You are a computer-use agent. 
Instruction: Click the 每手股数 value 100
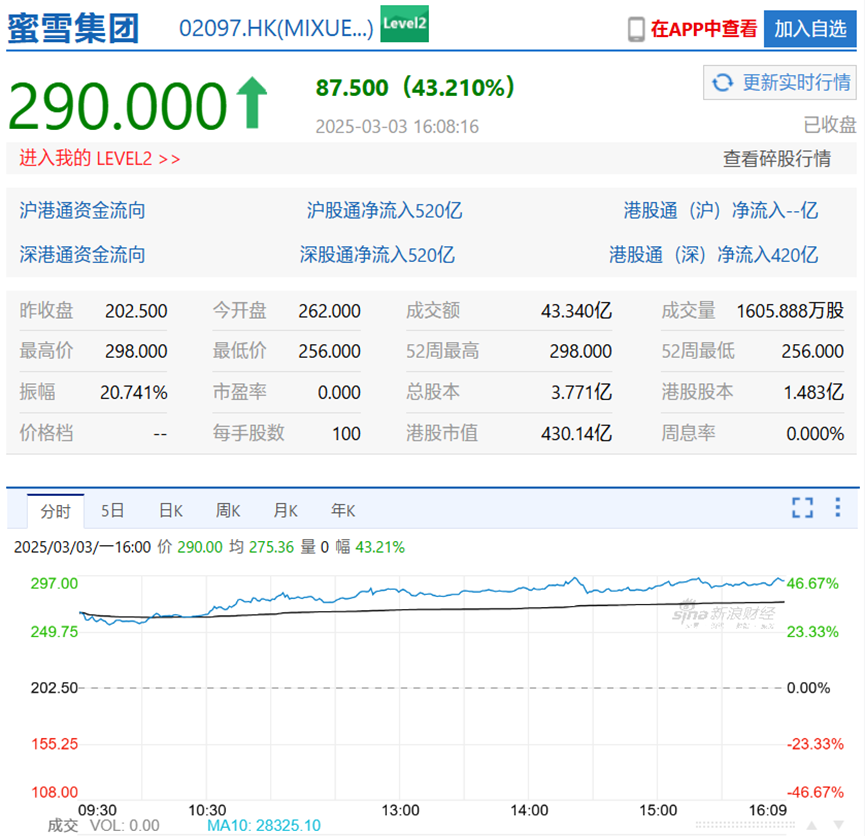(x=346, y=434)
